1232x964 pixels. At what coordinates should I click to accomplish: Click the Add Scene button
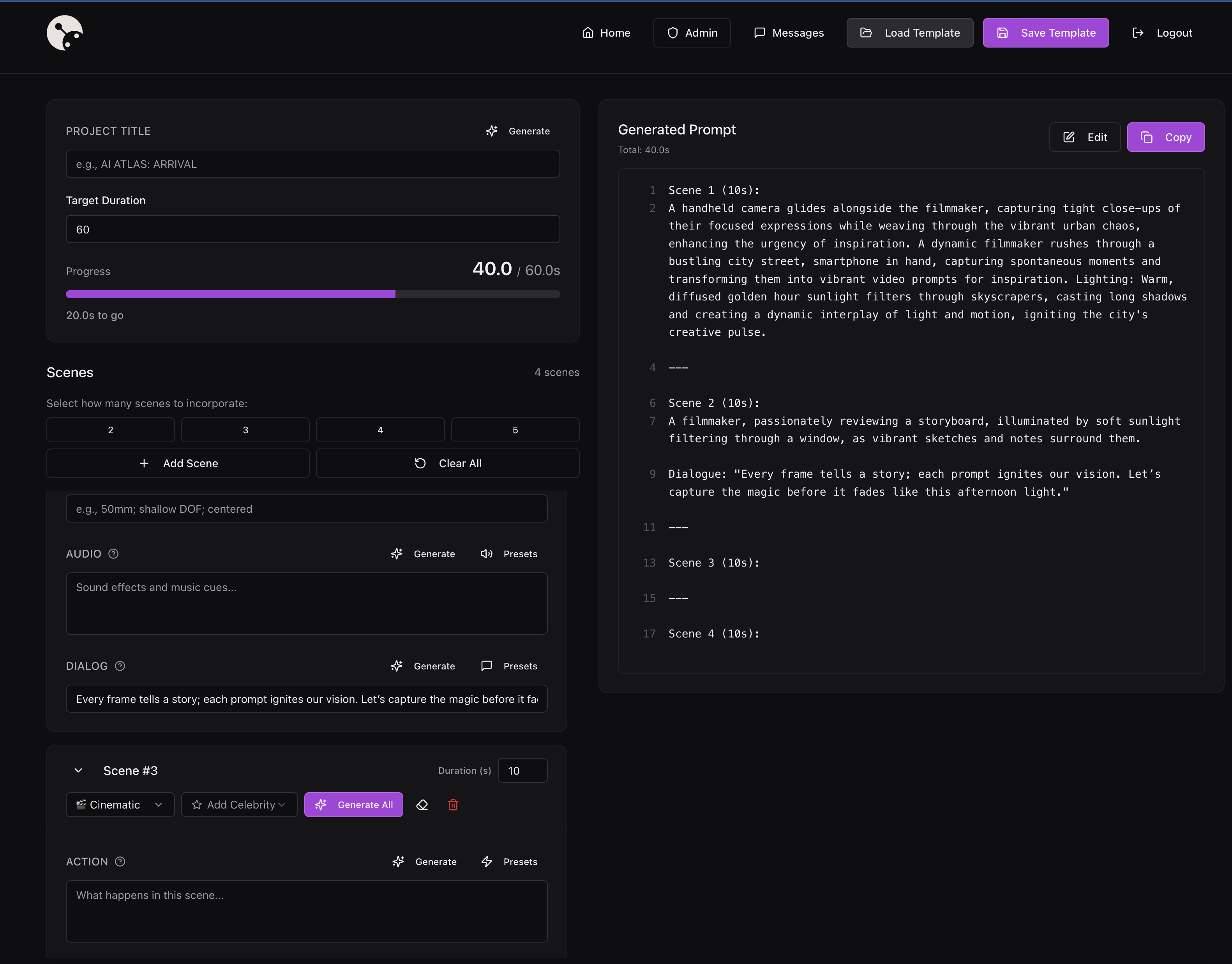tap(178, 463)
